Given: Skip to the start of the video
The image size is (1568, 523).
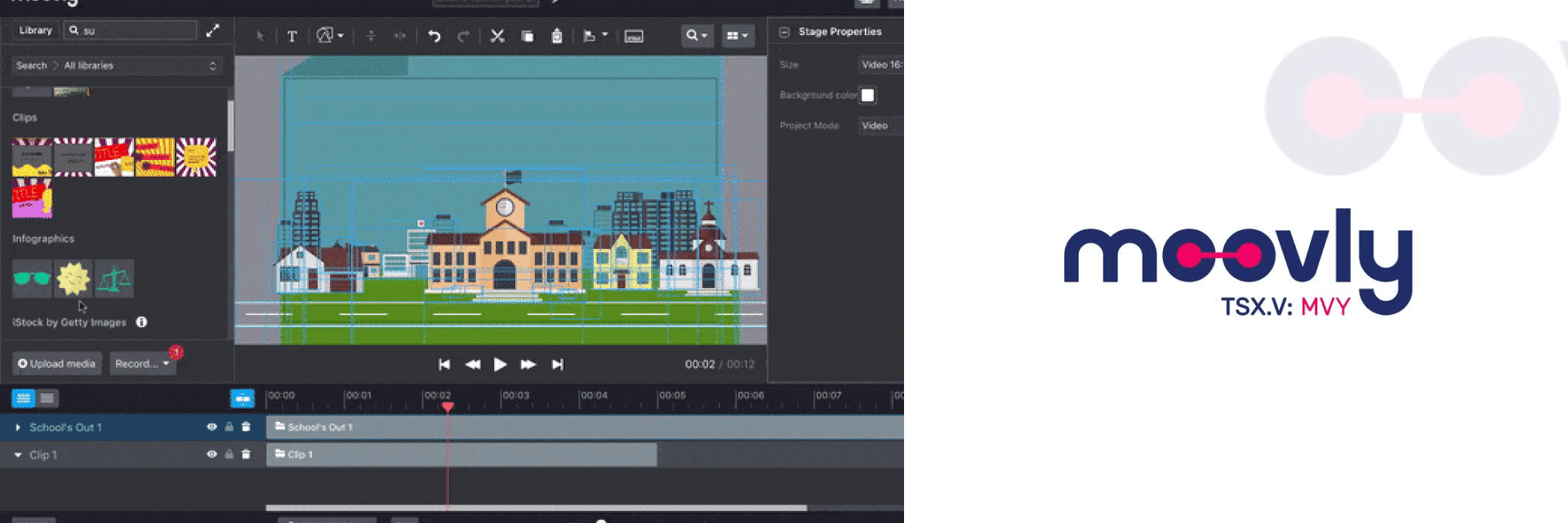Looking at the screenshot, I should (444, 365).
